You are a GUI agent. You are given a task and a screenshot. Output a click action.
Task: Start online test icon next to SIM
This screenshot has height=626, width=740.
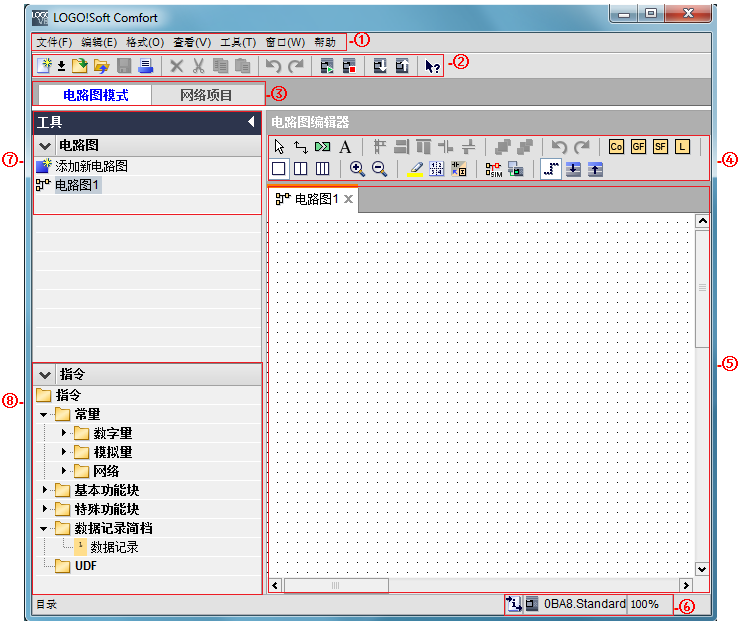(516, 169)
